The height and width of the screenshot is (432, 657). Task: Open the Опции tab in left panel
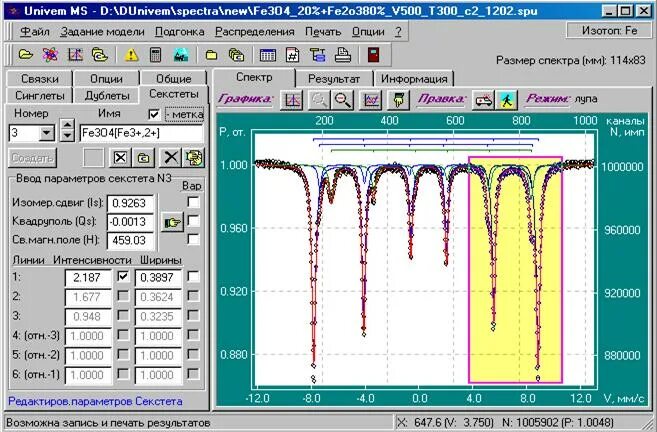[x=106, y=79]
